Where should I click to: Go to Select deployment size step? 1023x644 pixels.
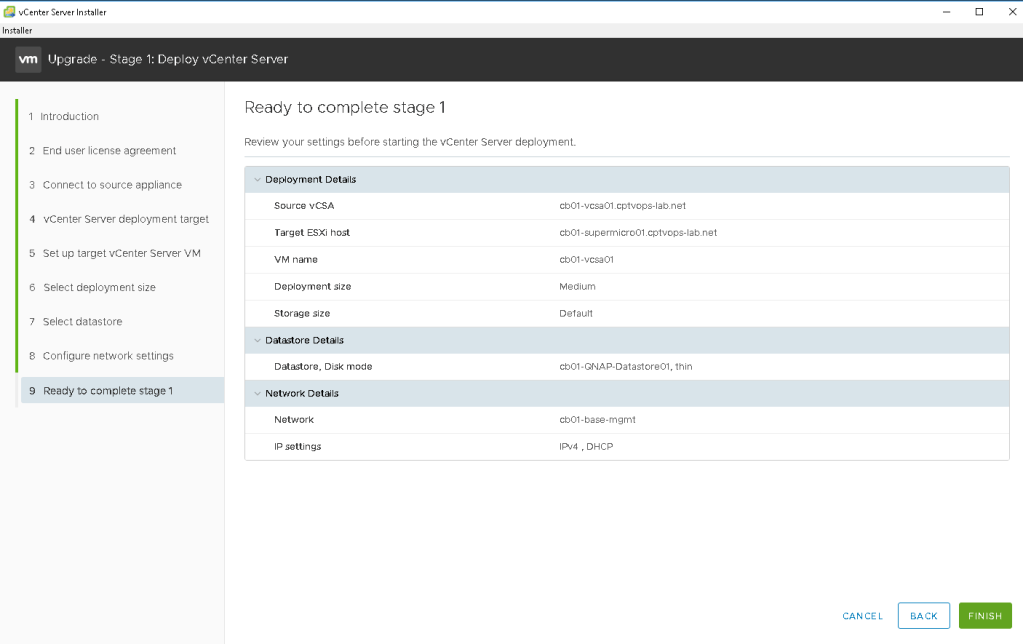[x=99, y=288]
